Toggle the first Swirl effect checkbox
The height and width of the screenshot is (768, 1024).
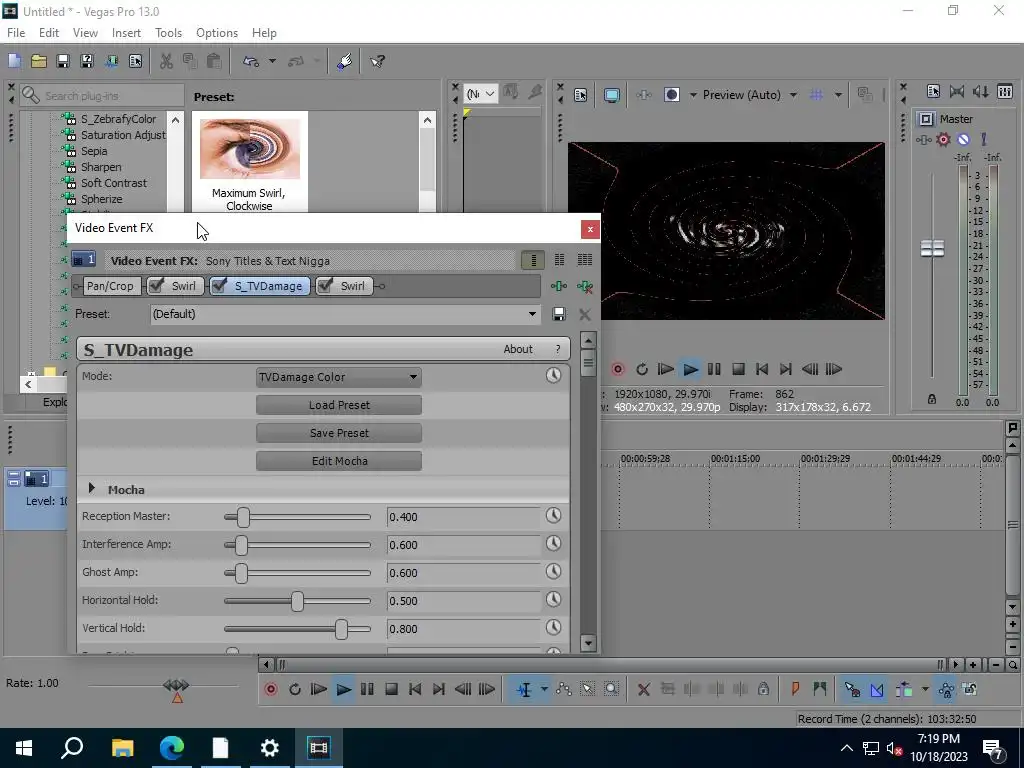(x=157, y=285)
